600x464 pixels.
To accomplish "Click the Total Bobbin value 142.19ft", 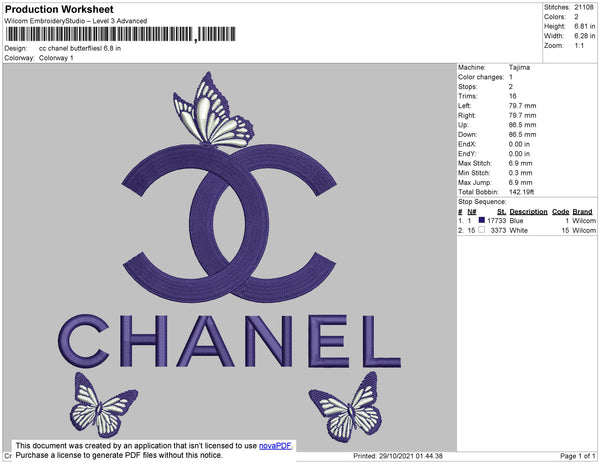I will (521, 192).
